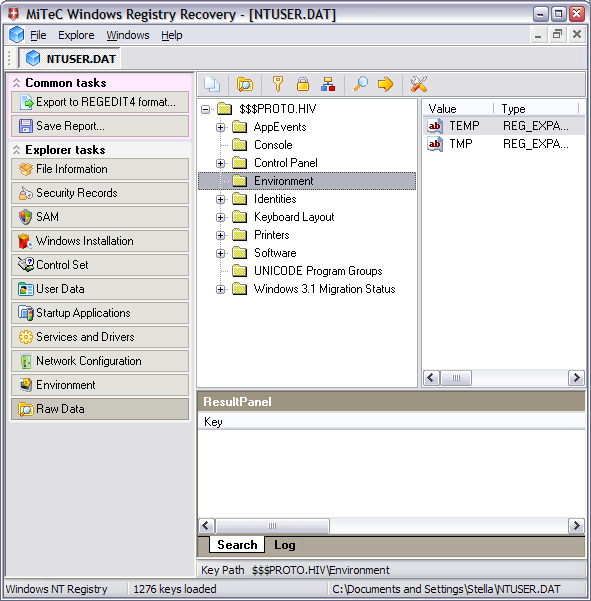Collapse the $$$PROTO.HIV root node
This screenshot has height=601, width=591.
[206, 109]
